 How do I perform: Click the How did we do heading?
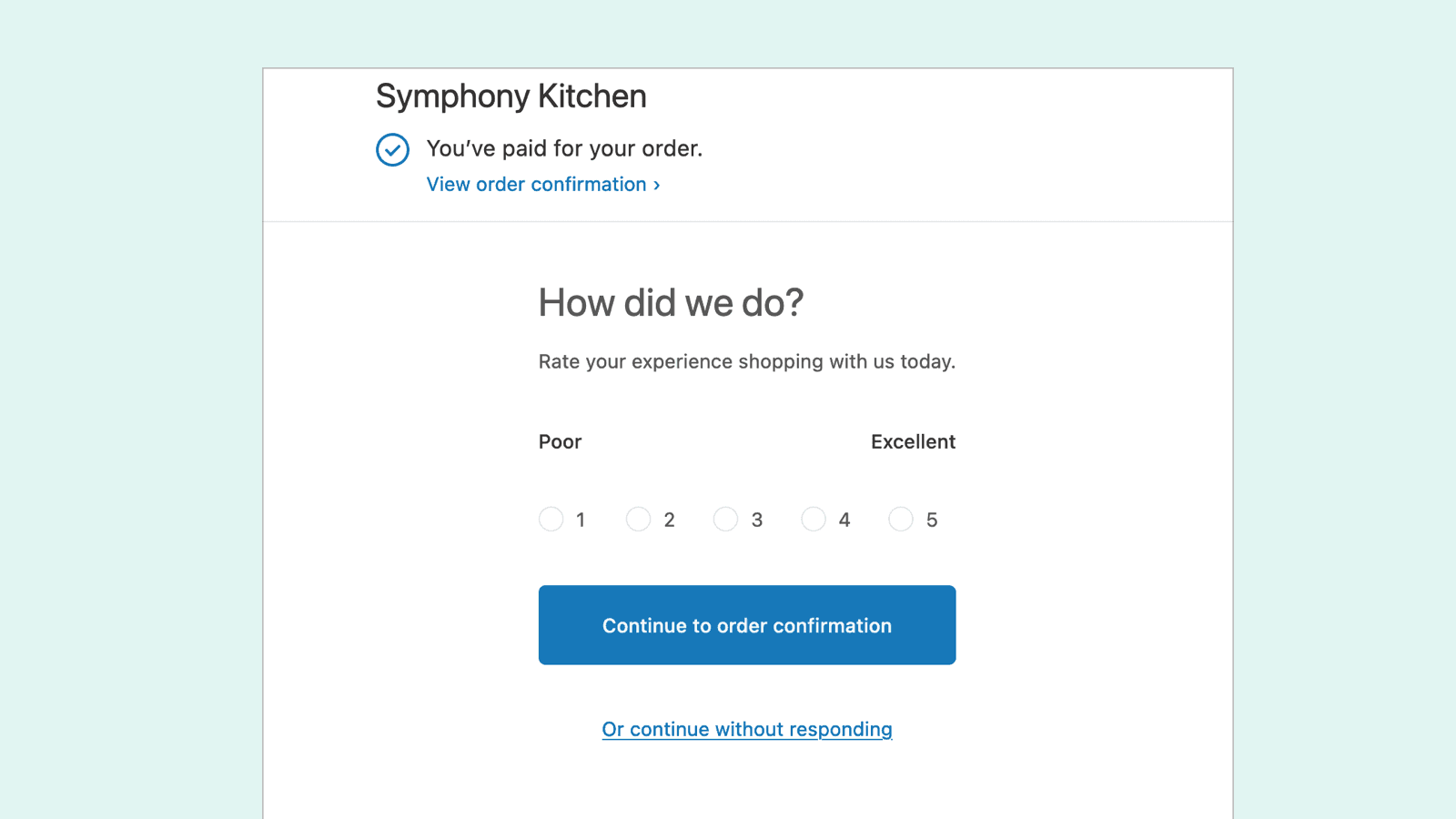coord(671,302)
